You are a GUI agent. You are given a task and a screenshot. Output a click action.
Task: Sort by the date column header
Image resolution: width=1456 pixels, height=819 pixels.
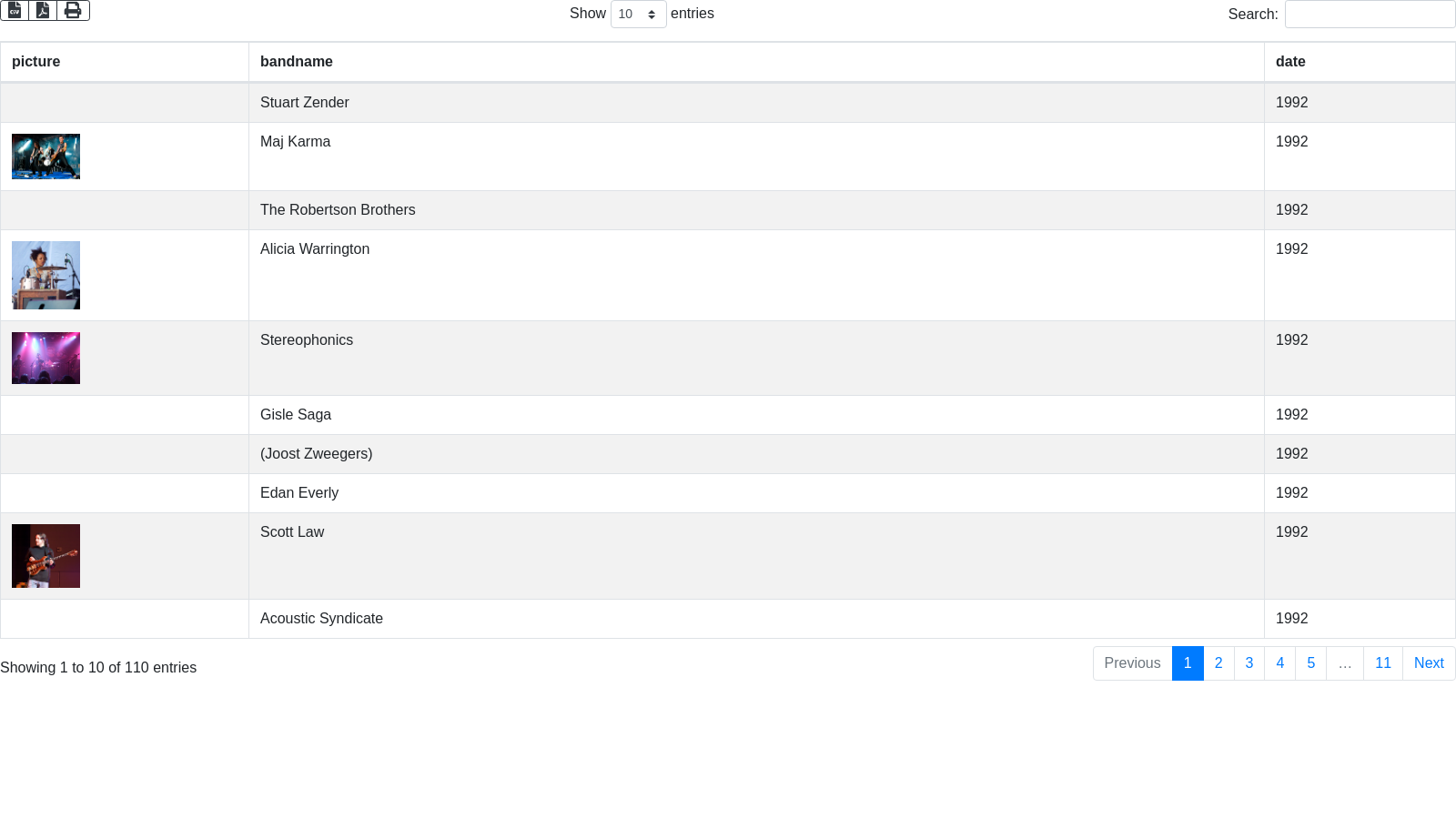1290,62
